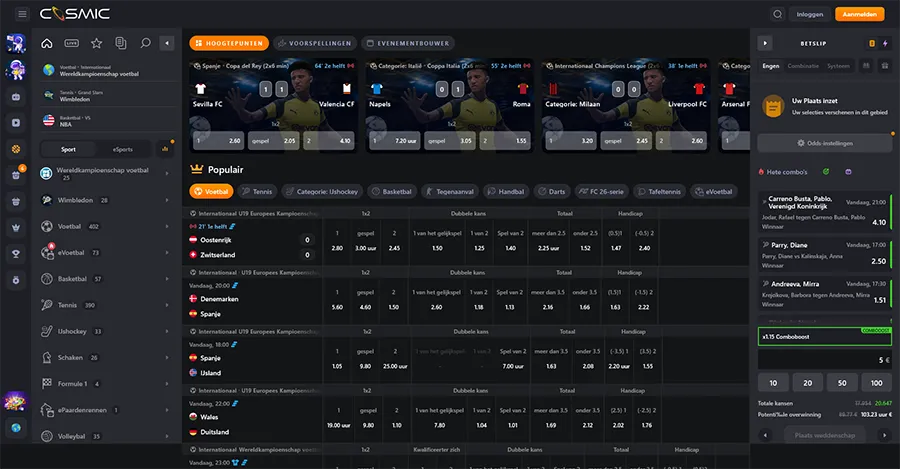Click the Inloggen button
Viewport: 900px width, 469px height.
(810, 14)
